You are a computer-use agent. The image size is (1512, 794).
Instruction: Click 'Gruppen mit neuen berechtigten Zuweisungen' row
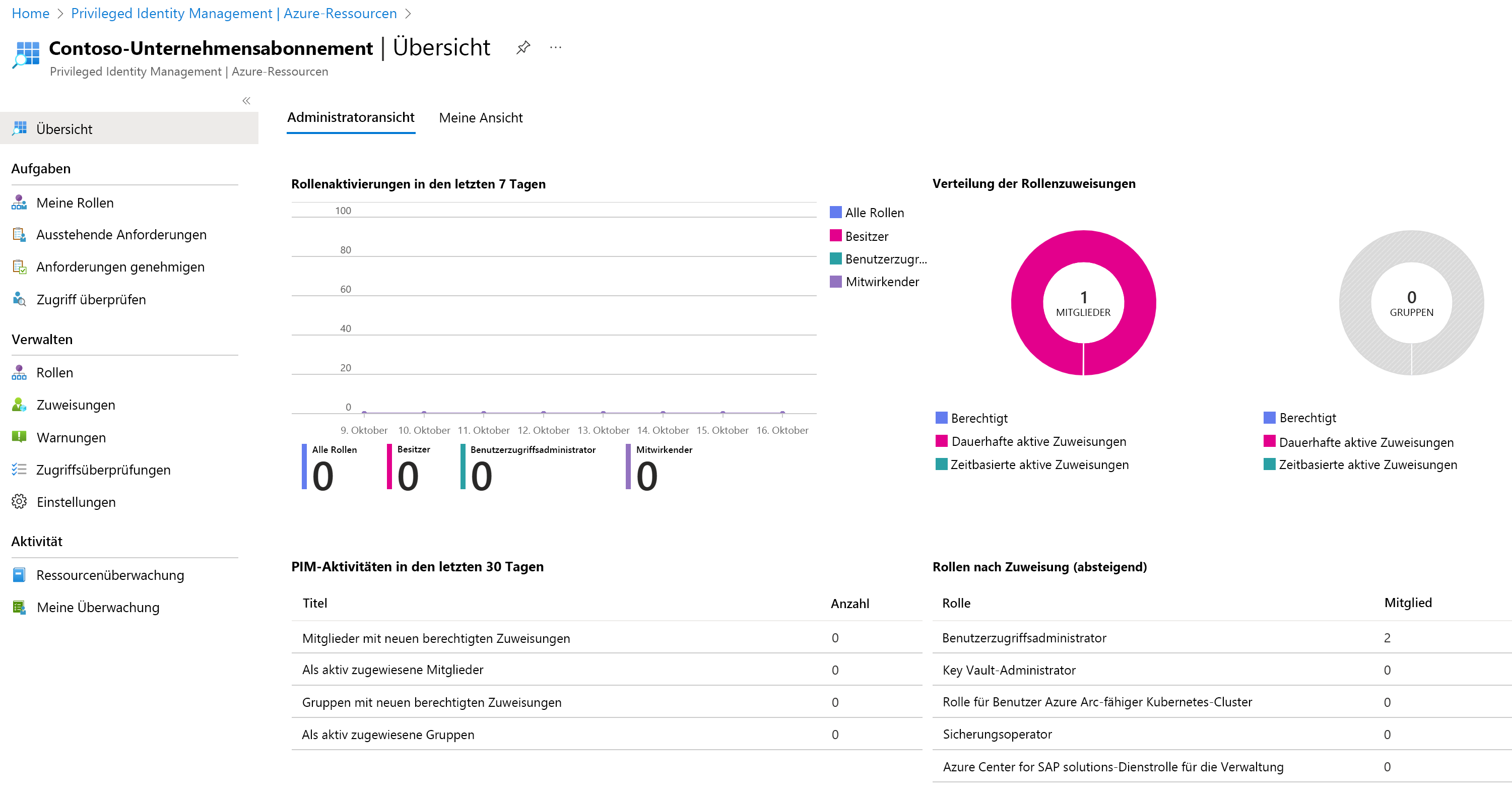click(607, 702)
